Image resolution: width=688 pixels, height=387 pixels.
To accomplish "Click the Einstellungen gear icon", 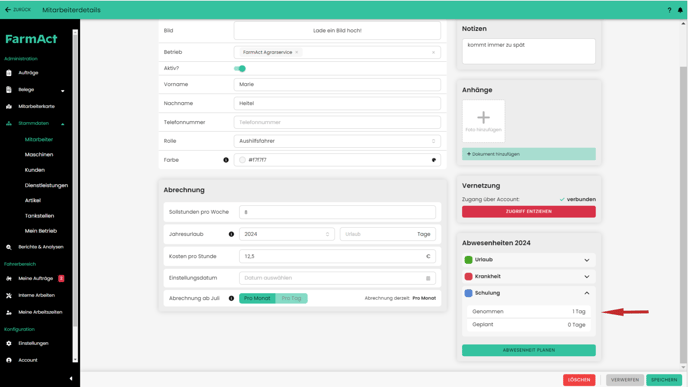I will pyautogui.click(x=9, y=344).
